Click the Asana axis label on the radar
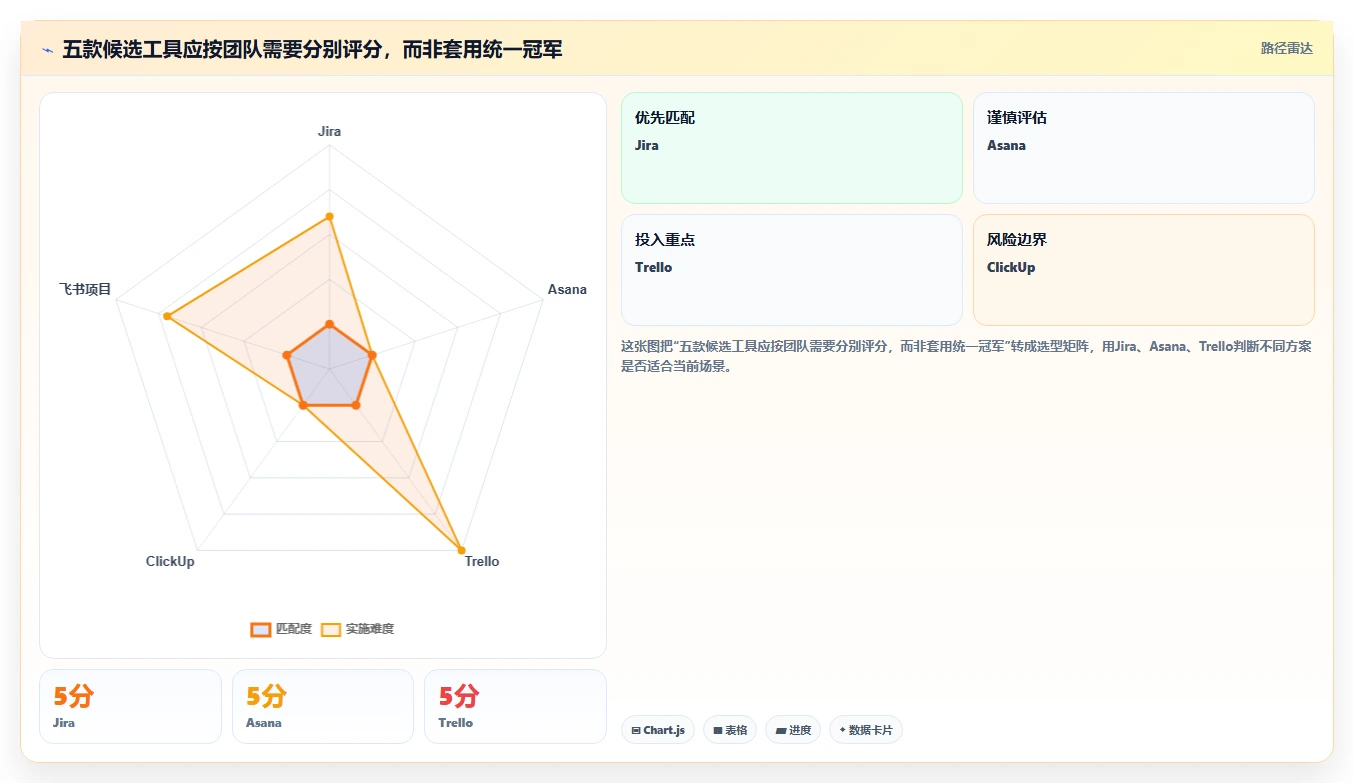 (567, 289)
